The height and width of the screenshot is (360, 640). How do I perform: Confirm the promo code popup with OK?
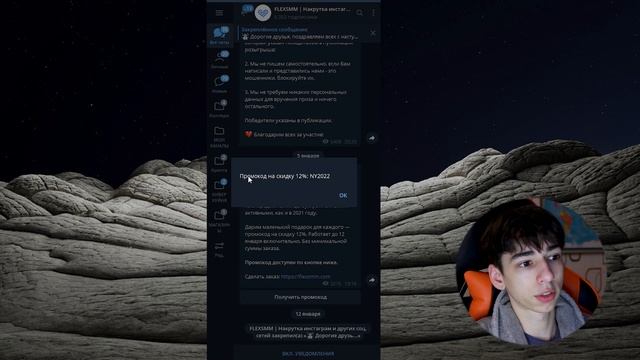(x=343, y=196)
